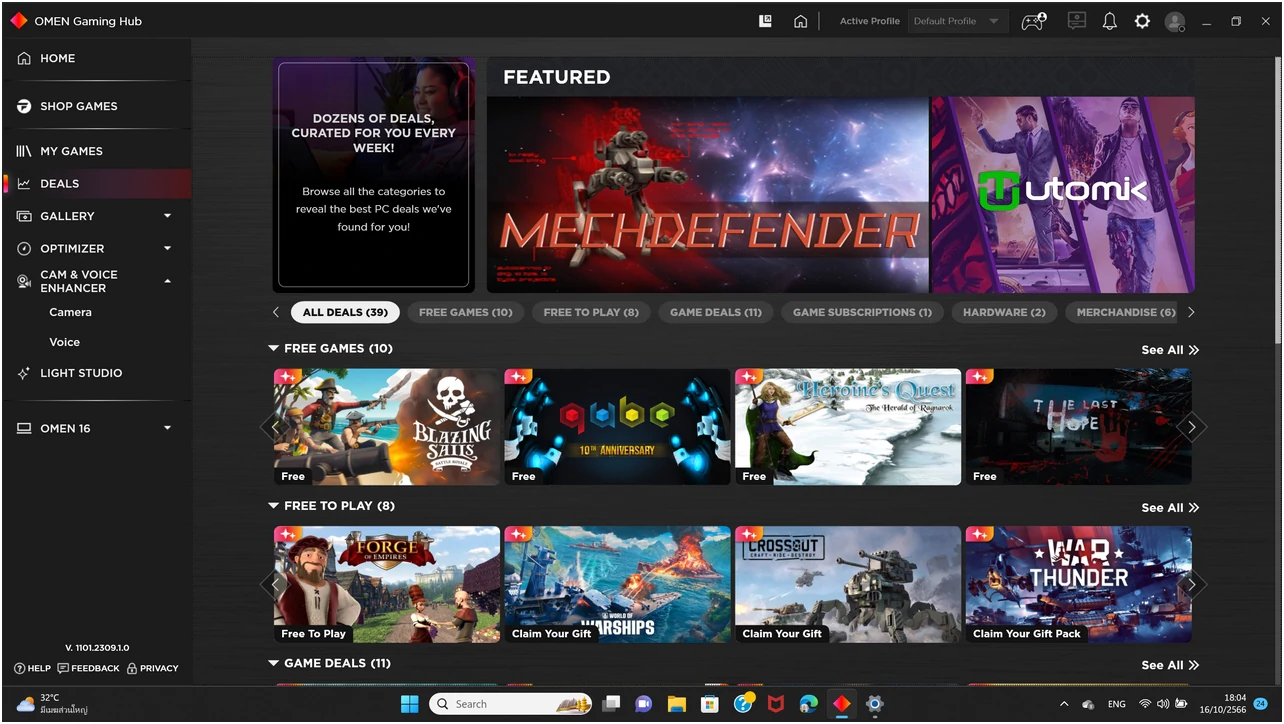Open the pop-out mini window icon

click(x=765, y=21)
